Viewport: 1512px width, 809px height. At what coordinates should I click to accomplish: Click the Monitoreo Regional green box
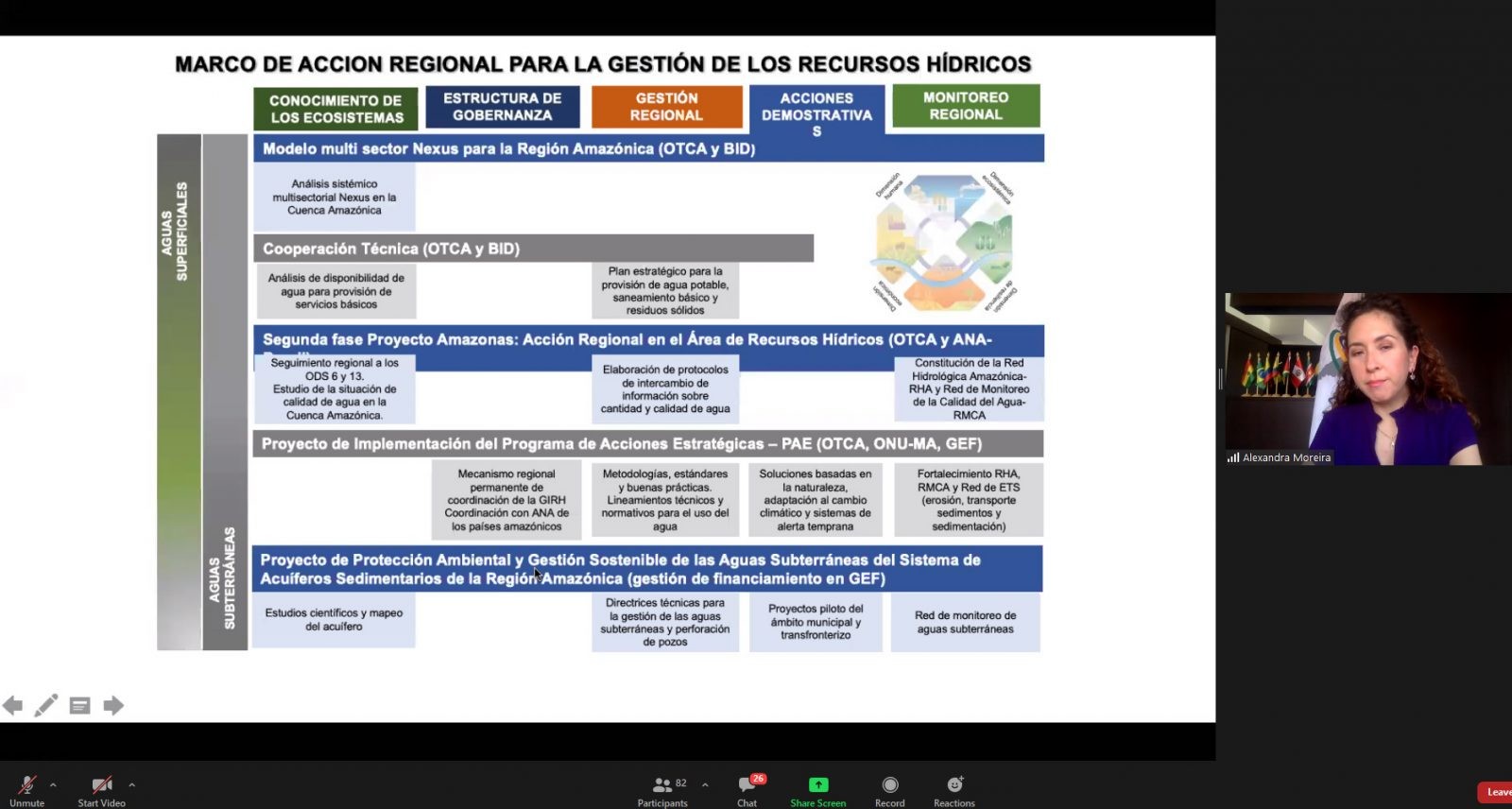click(966, 106)
